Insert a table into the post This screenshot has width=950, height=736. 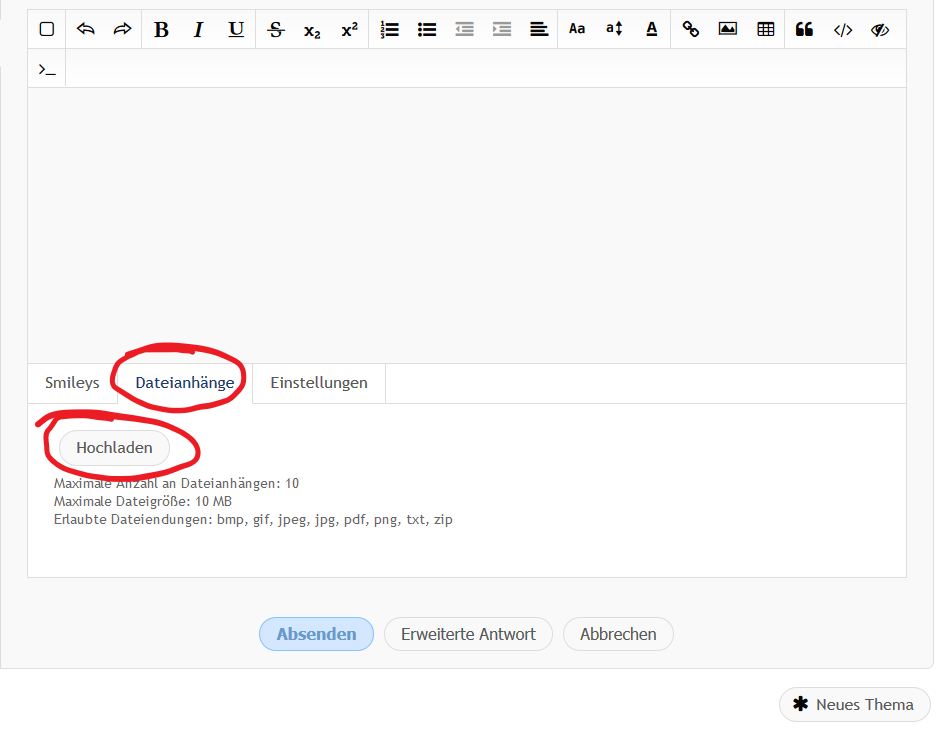point(766,30)
